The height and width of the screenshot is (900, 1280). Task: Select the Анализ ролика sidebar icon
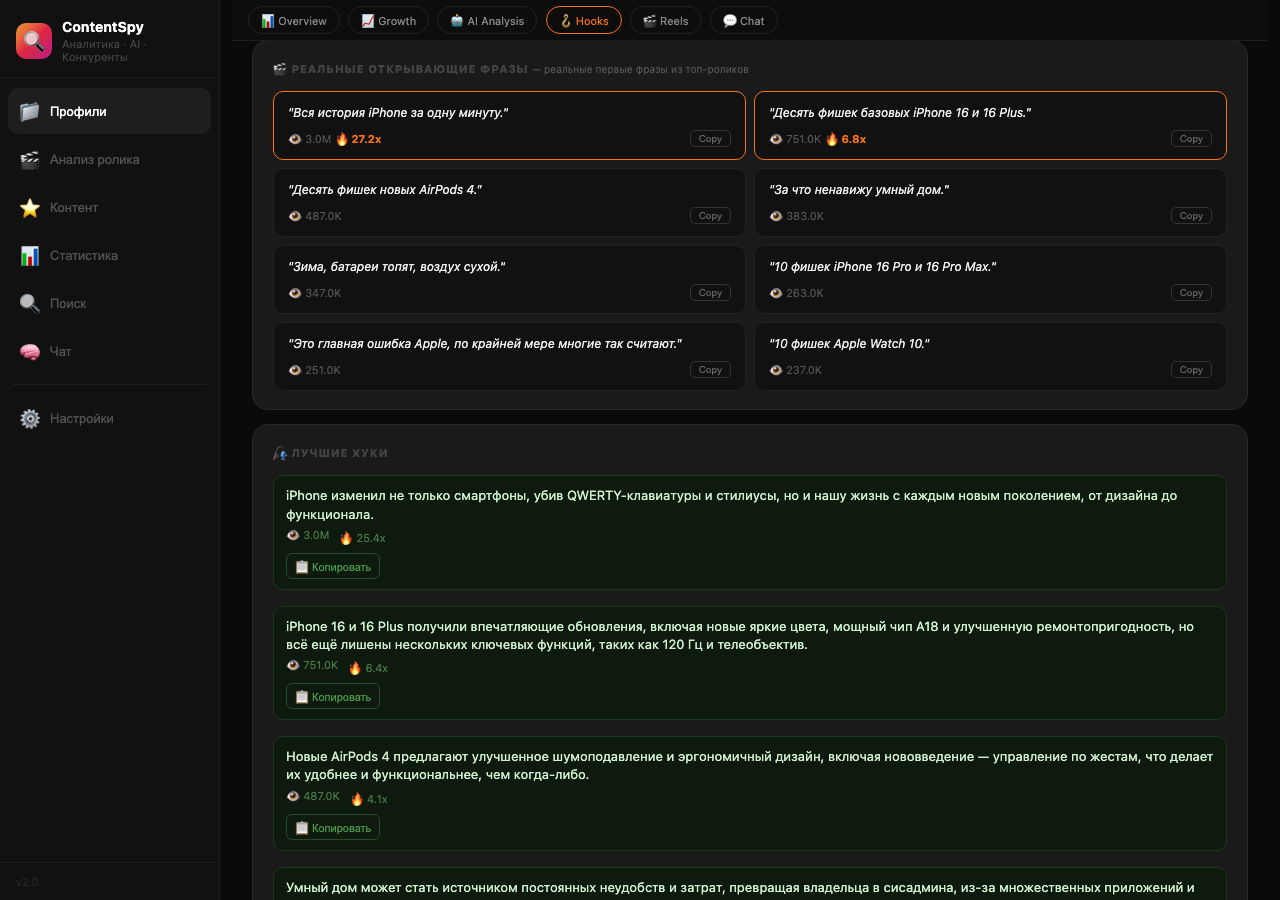[28, 159]
